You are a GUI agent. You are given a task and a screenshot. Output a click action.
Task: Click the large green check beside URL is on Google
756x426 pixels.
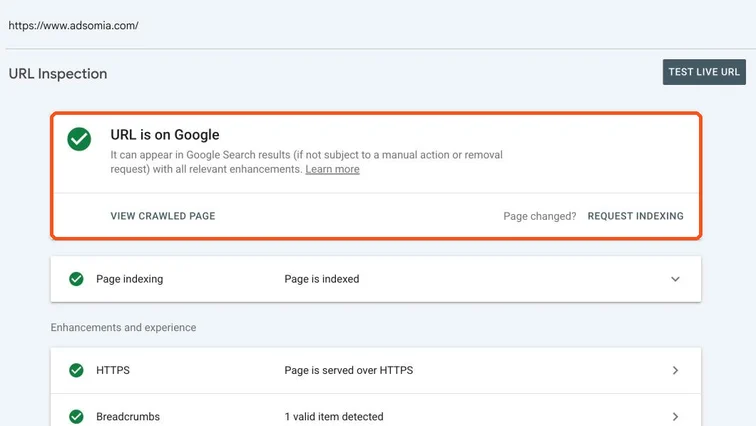coord(79,139)
